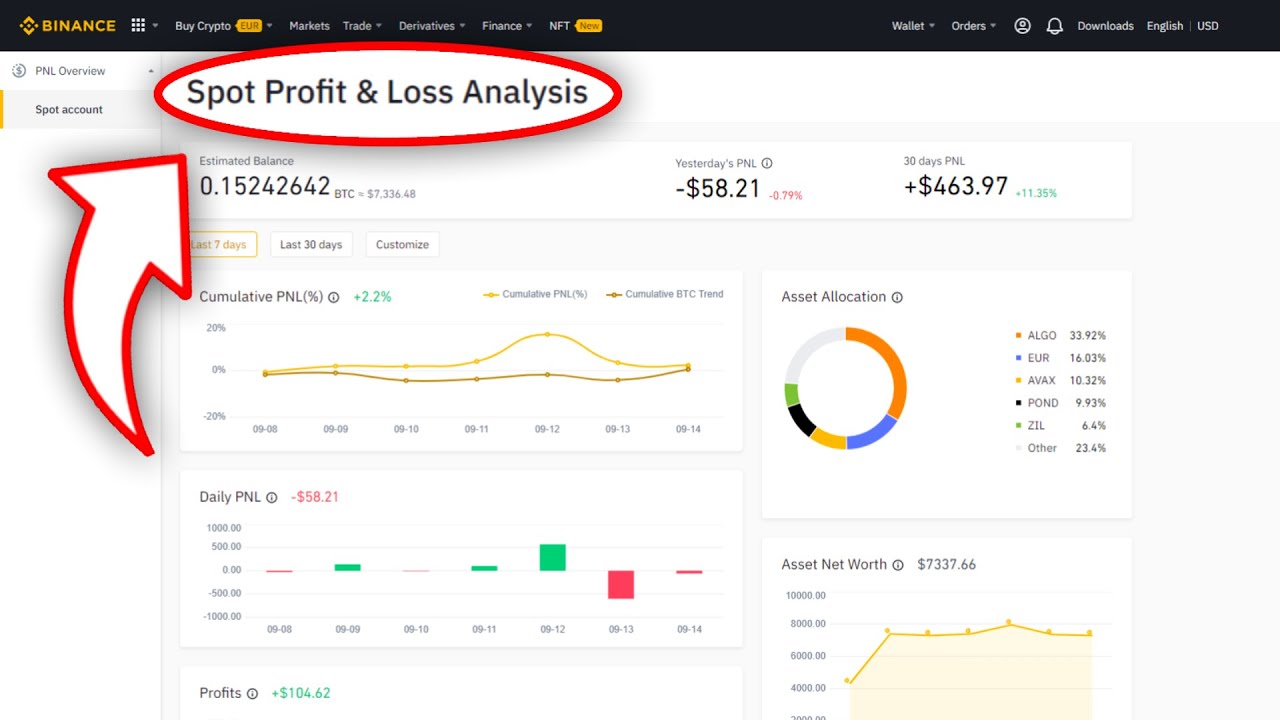Open Customize date range

(402, 245)
